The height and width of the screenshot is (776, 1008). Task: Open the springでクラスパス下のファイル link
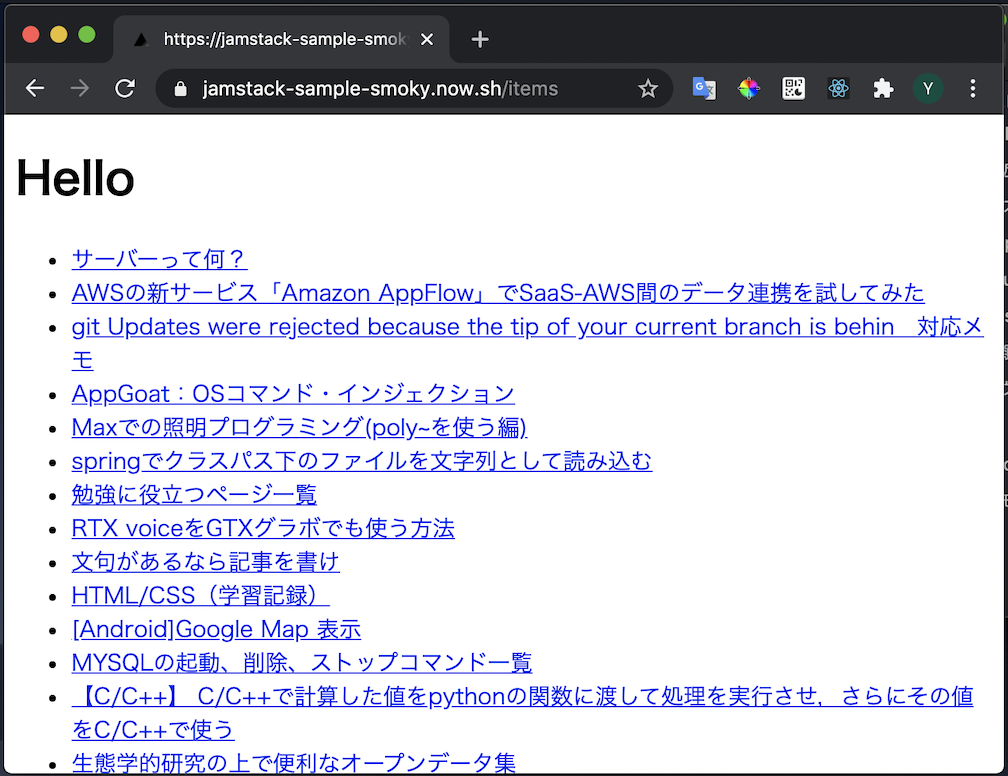(362, 461)
